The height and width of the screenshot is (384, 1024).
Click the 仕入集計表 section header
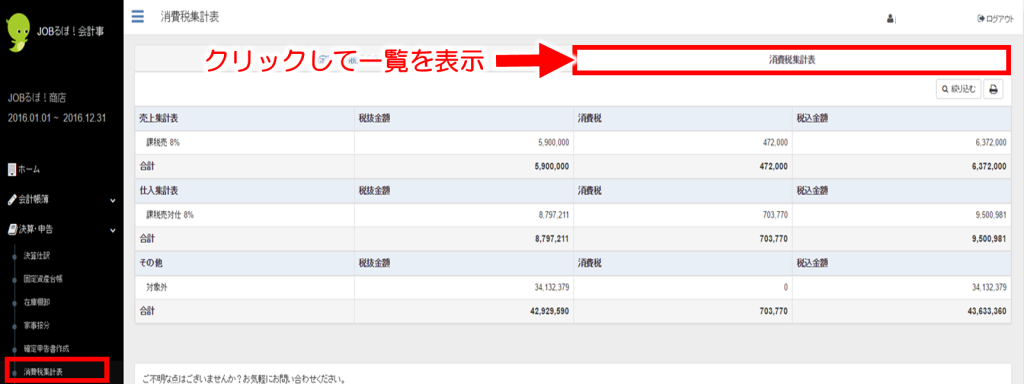click(x=159, y=191)
